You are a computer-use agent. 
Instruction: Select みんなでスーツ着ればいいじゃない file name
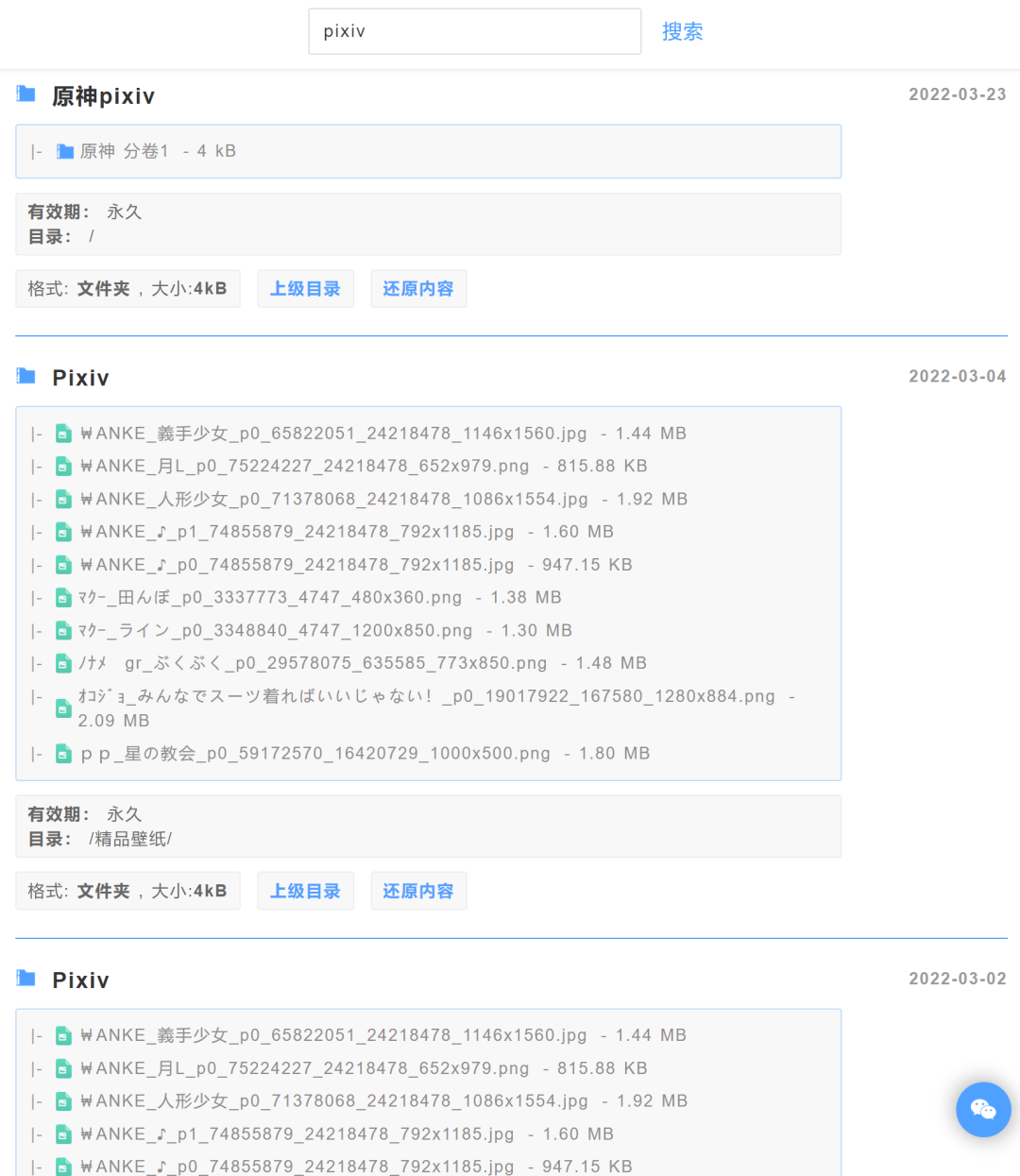click(426, 696)
